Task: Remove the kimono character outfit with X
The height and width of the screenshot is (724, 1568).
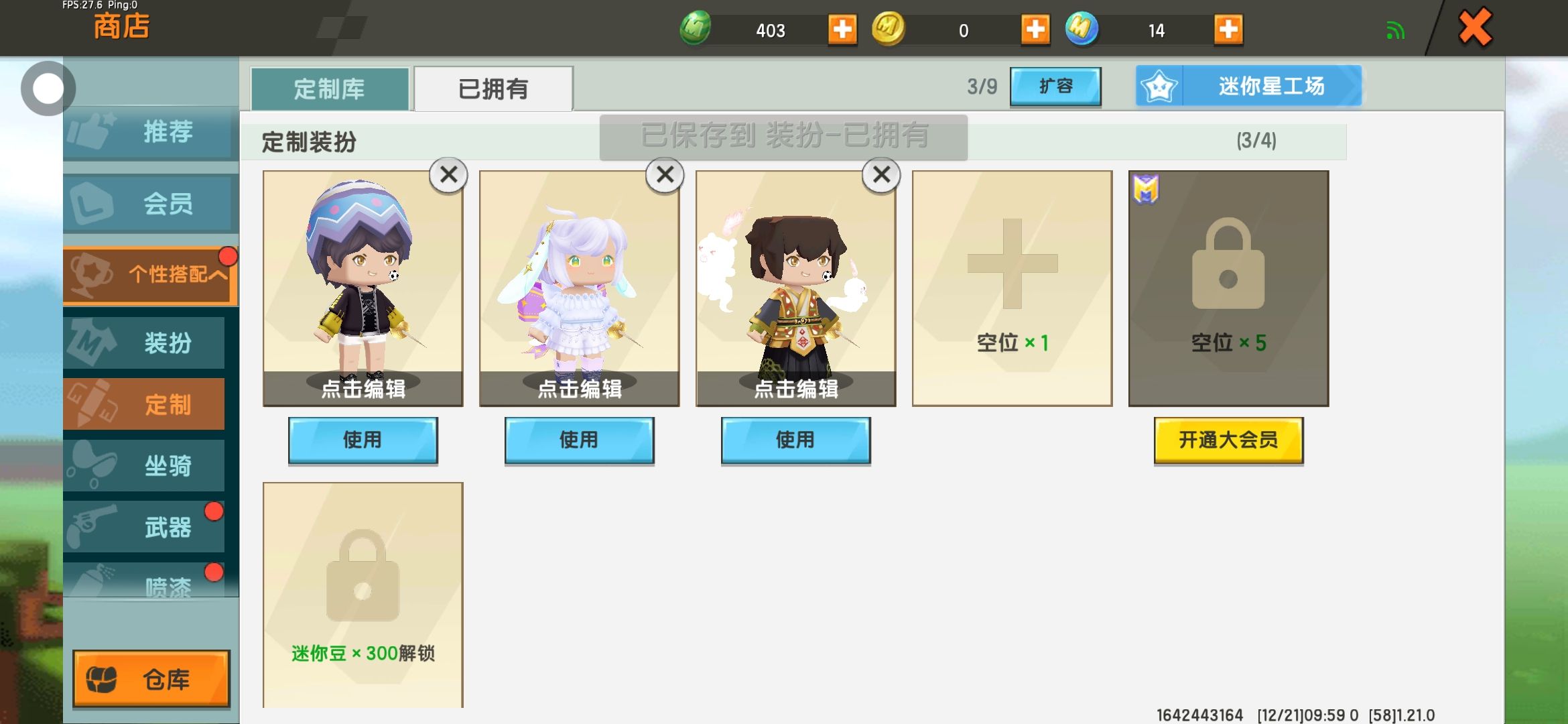Action: [x=881, y=175]
